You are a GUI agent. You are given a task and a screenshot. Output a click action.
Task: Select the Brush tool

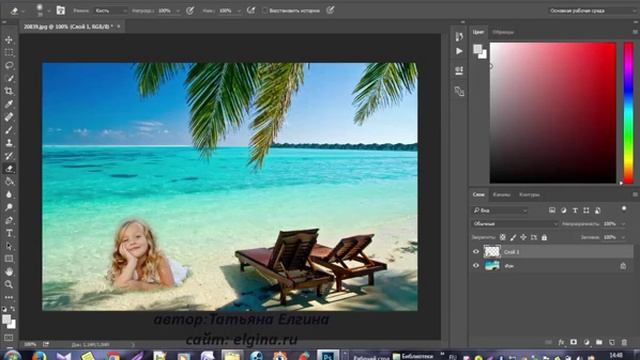(9, 130)
